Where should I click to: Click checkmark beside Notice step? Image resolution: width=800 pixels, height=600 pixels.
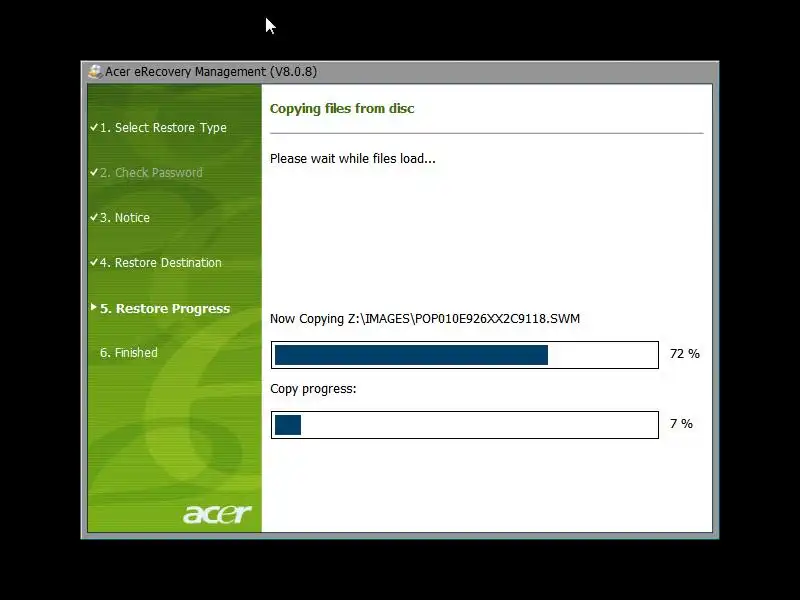point(94,217)
